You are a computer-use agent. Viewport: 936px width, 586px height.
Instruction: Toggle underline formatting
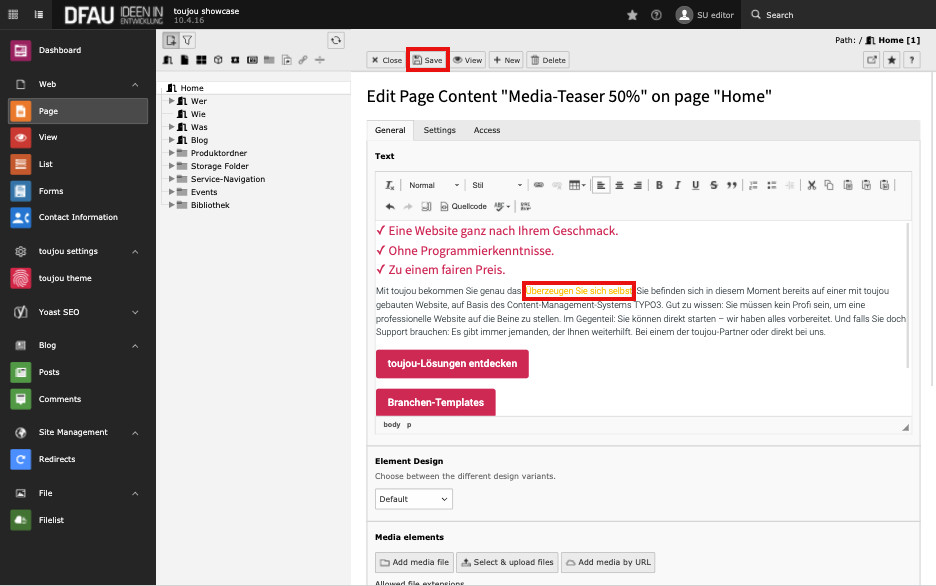(x=695, y=185)
